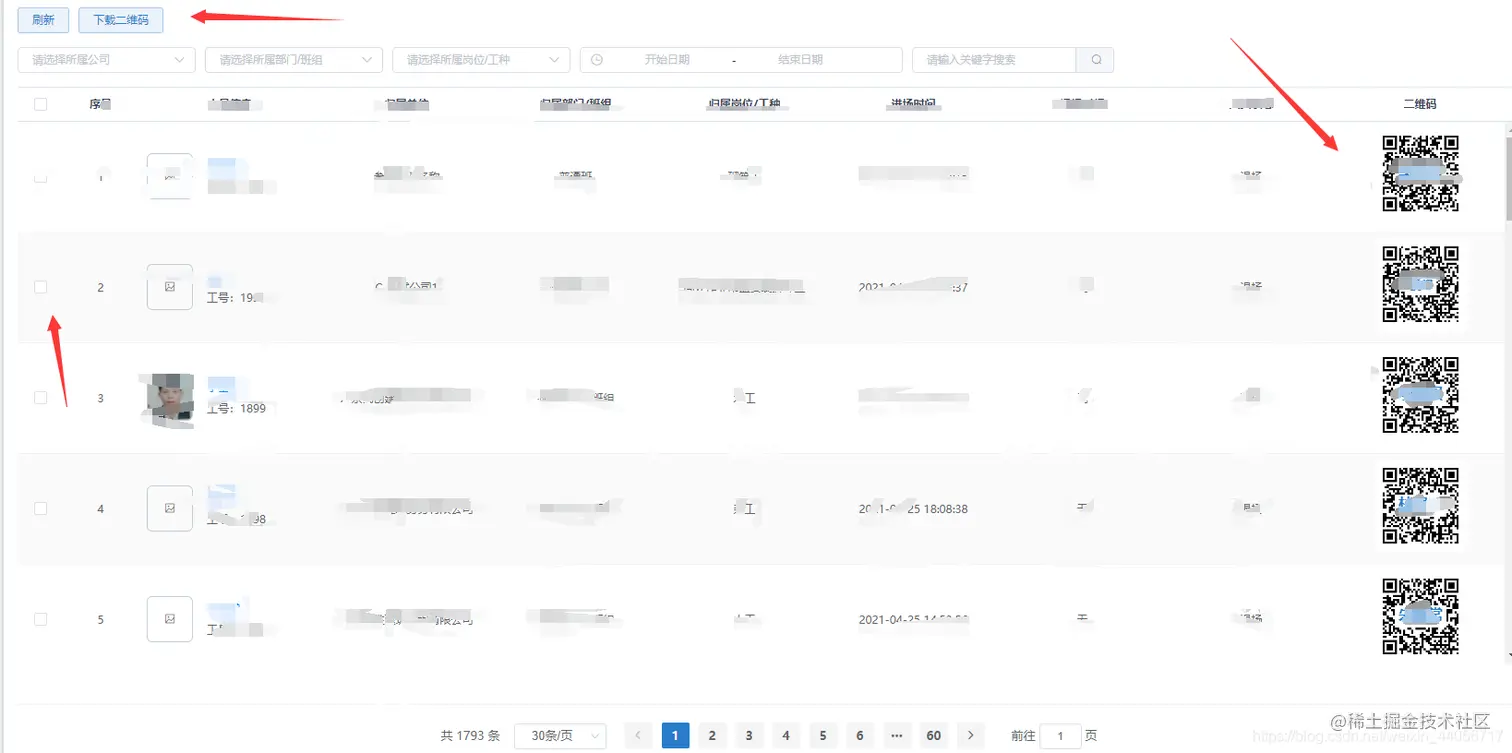Click the placeholder avatar image in row 1
The height and width of the screenshot is (753, 1512).
pos(170,177)
